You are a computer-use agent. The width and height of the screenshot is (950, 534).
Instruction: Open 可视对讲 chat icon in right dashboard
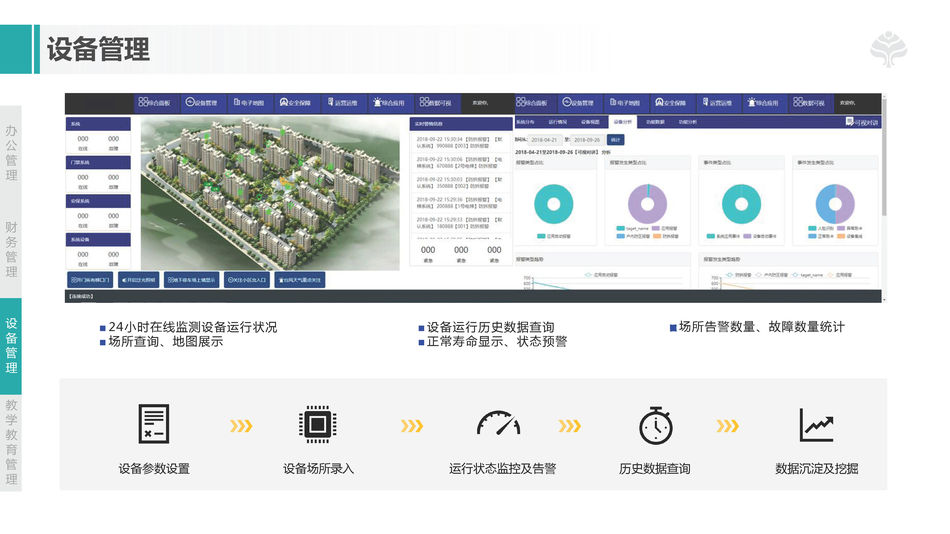click(x=861, y=122)
